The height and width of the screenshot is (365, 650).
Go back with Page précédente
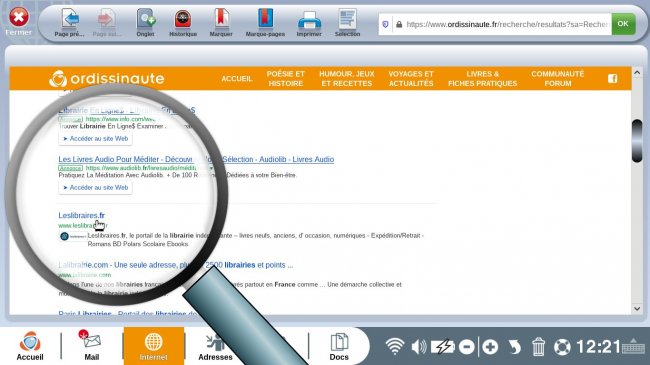point(70,23)
